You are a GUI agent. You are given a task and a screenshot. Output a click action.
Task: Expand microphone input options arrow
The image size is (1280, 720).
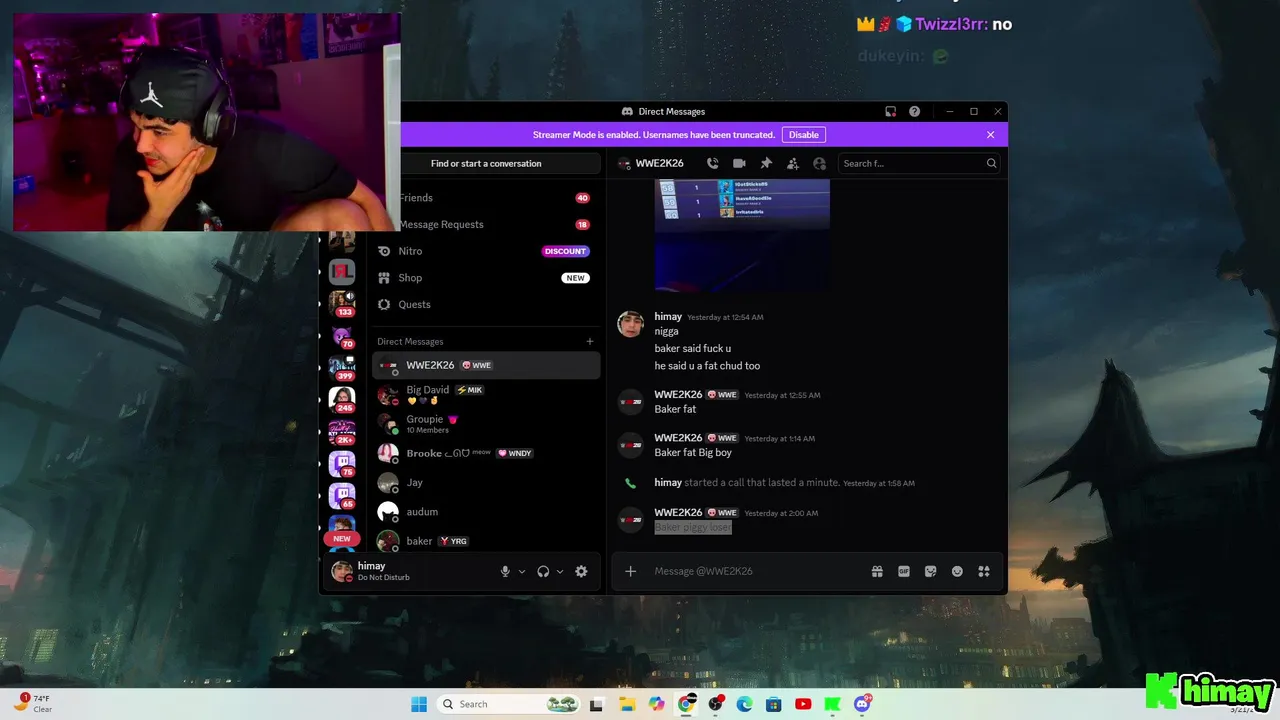(x=522, y=572)
